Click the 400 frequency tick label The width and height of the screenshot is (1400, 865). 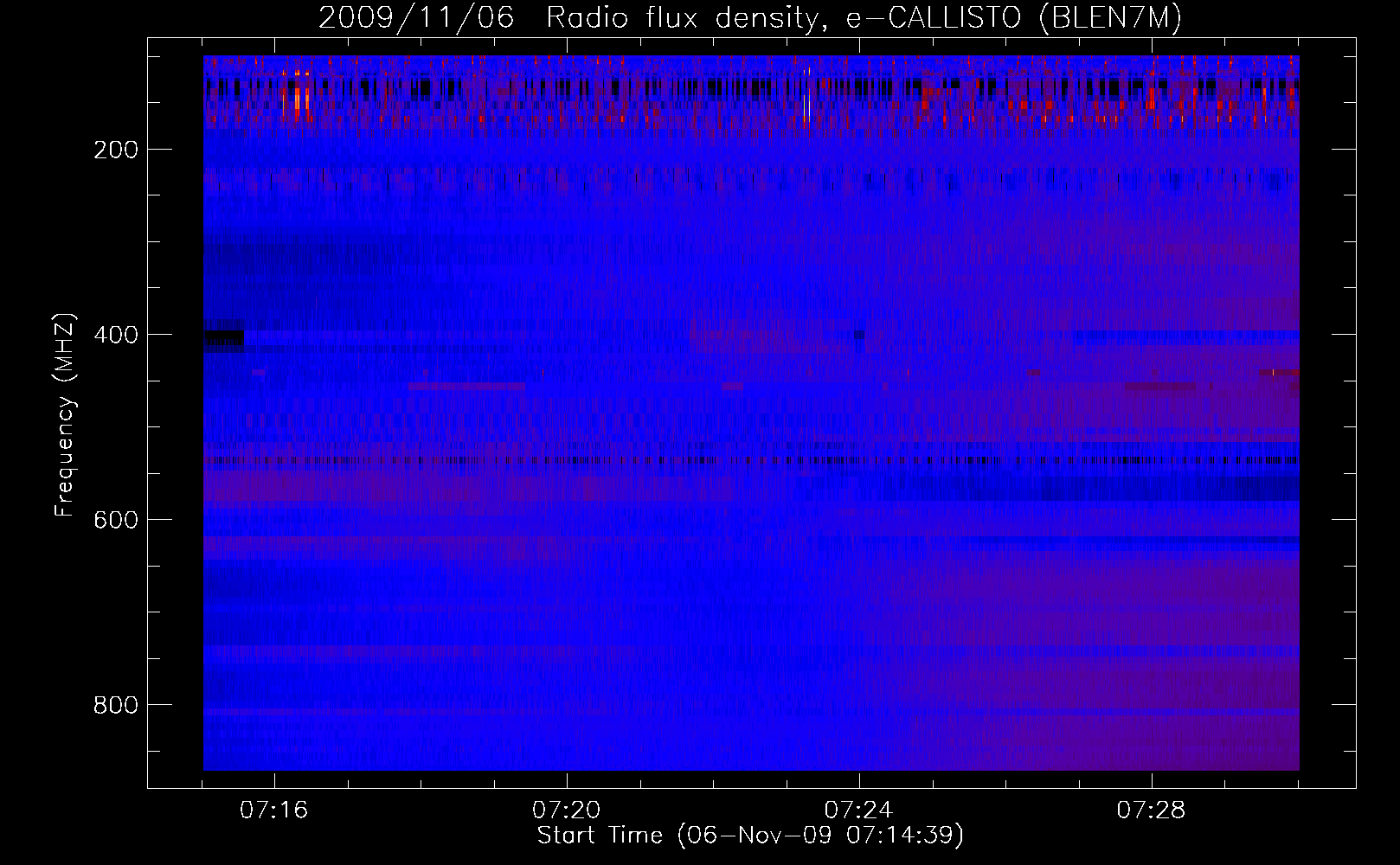(114, 335)
